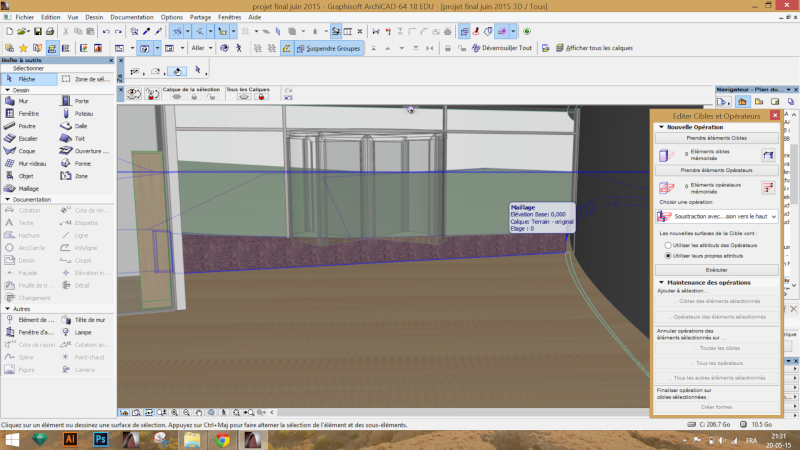Select the Maillage mesh tool

coord(29,188)
